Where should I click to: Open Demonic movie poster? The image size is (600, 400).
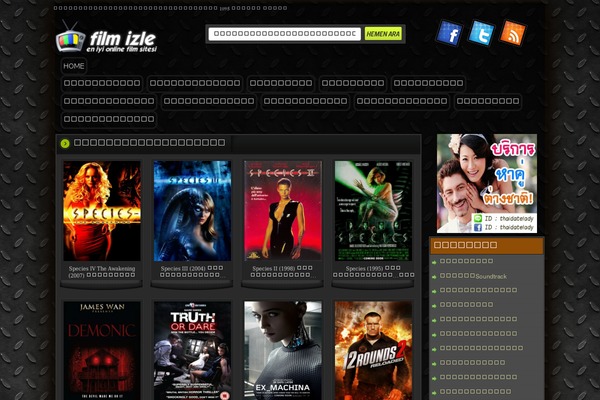point(102,351)
